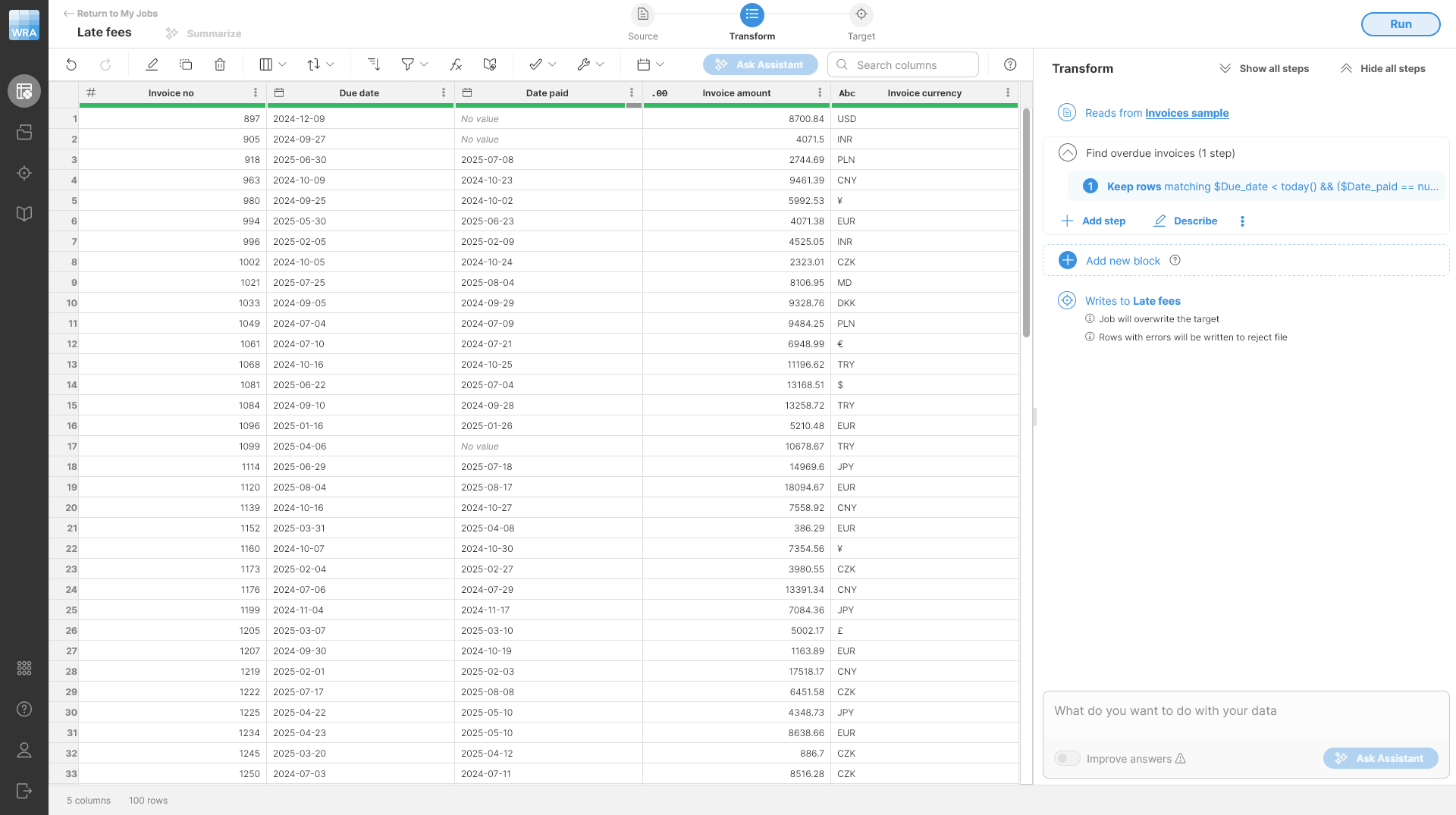This screenshot has width=1456, height=815.
Task: Open the Invoice no column menu
Action: 256,92
